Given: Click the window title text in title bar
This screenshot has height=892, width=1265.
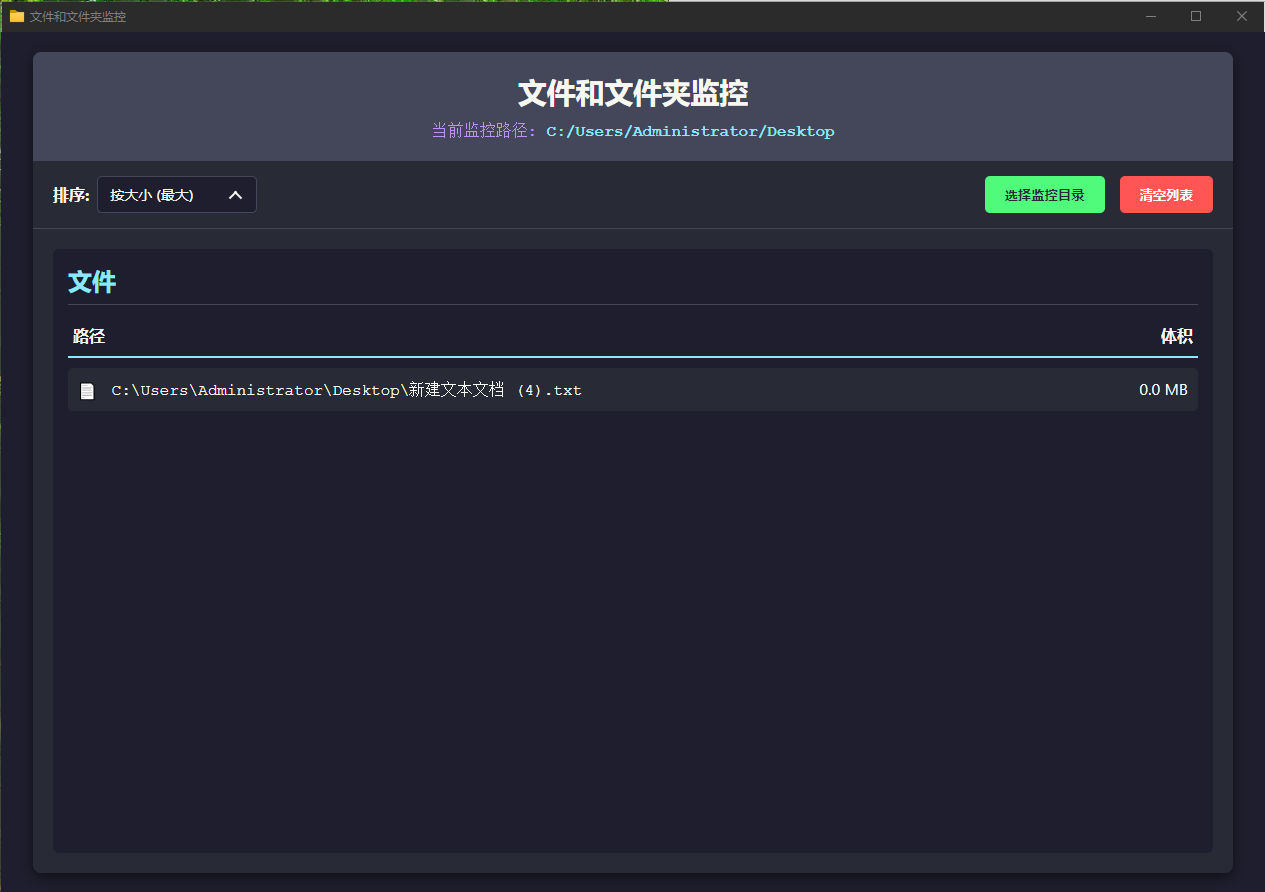Looking at the screenshot, I should click(x=78, y=17).
